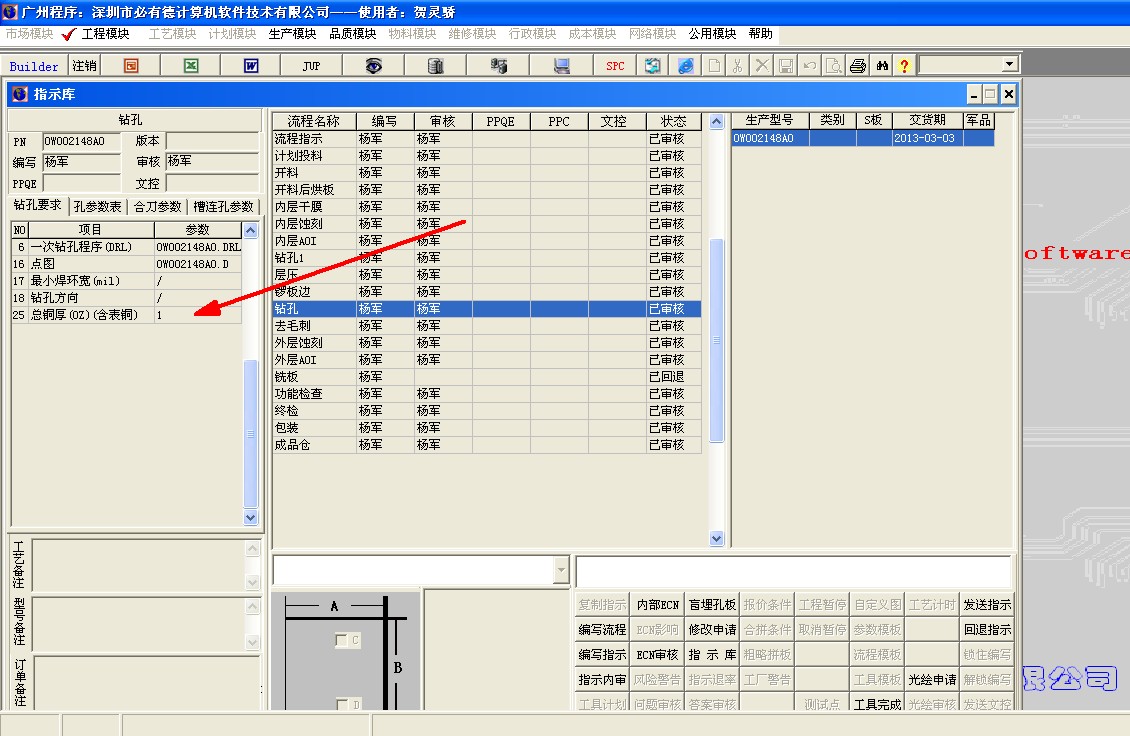Click the parameter list scroll-up arrow

251,231
